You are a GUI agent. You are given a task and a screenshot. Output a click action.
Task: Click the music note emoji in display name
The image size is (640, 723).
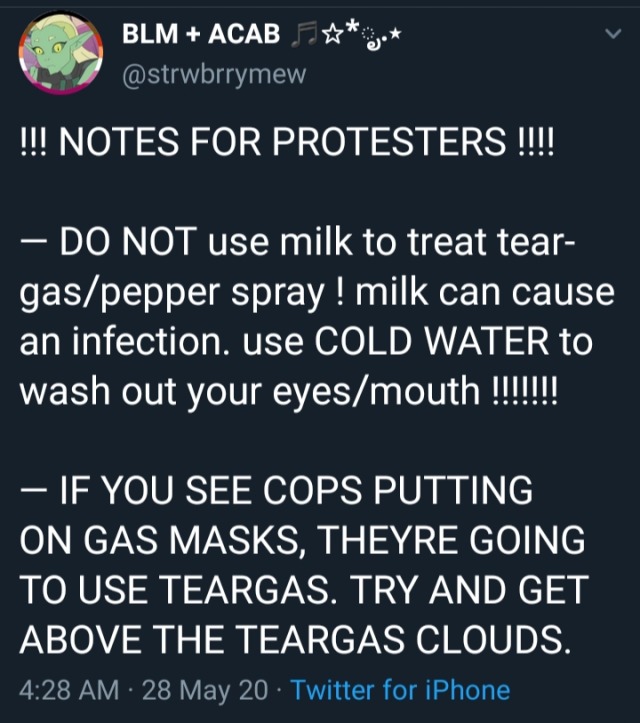pos(304,34)
